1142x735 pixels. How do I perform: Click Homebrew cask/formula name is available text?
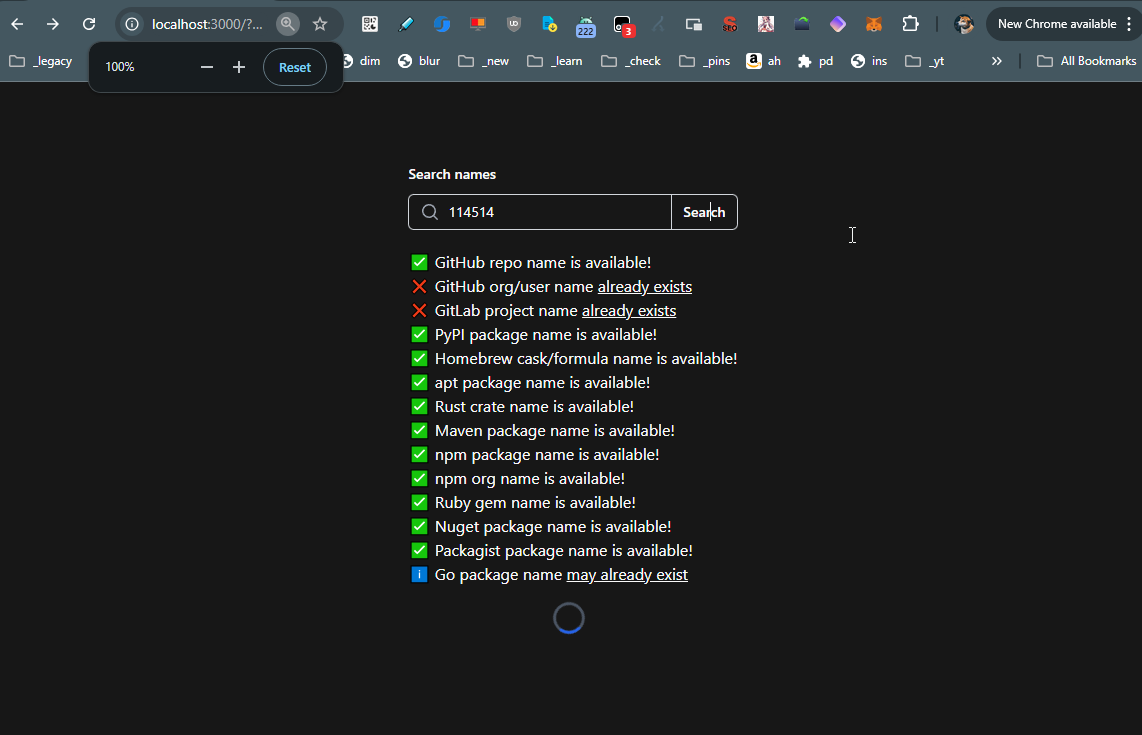tap(586, 359)
